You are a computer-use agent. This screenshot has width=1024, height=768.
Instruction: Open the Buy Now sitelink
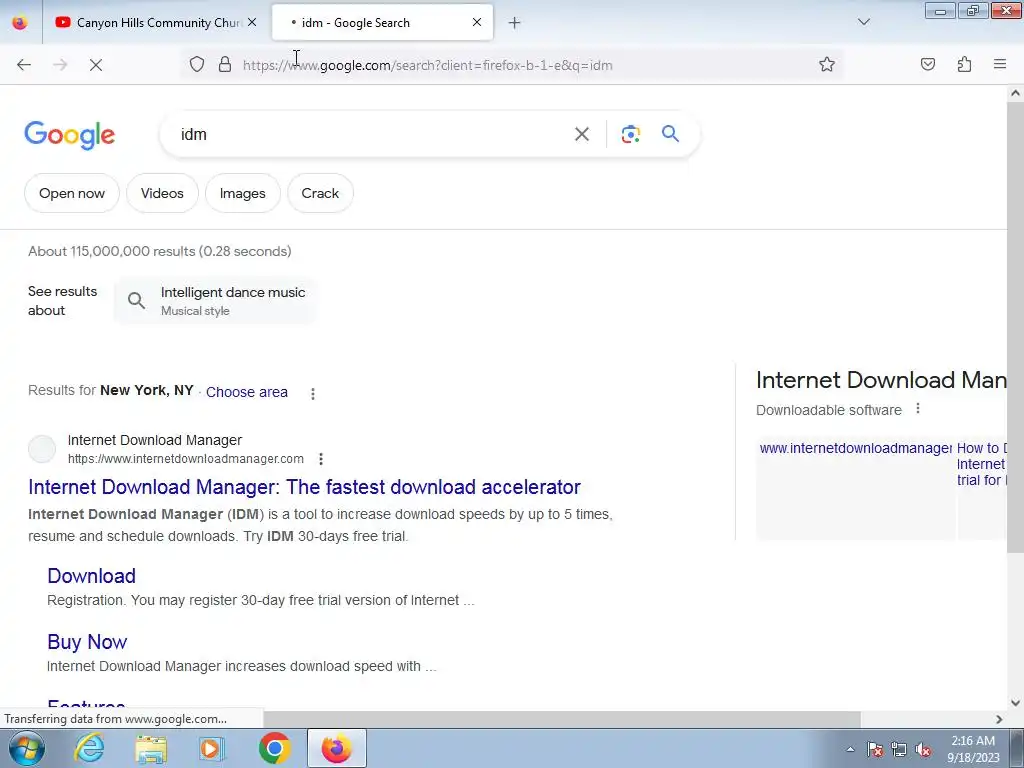(87, 642)
